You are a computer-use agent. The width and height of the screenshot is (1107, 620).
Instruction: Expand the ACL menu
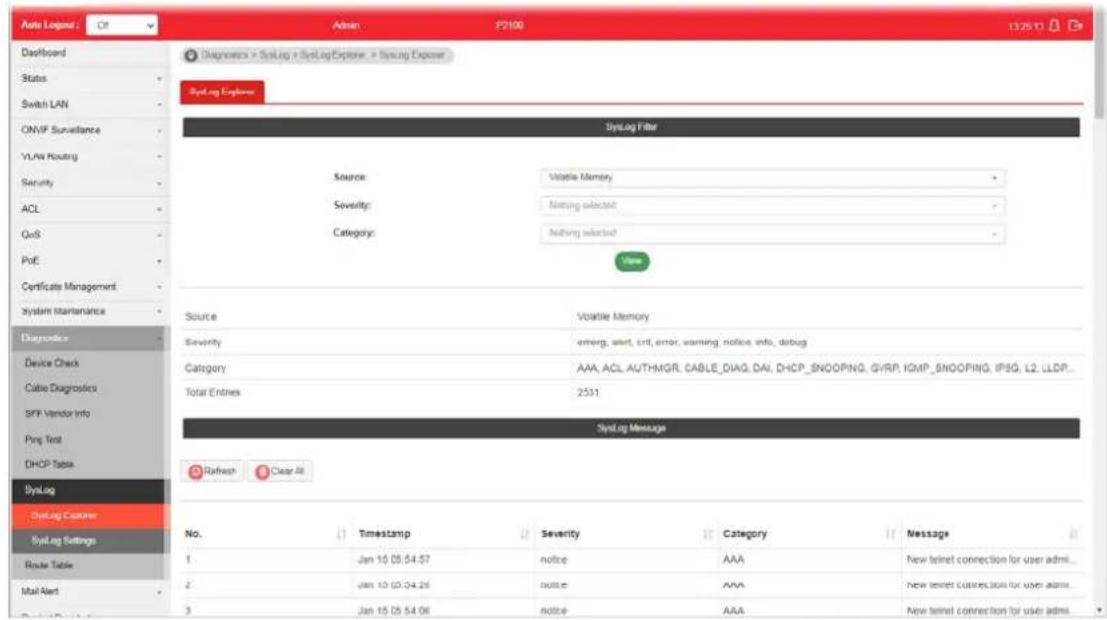(90, 209)
